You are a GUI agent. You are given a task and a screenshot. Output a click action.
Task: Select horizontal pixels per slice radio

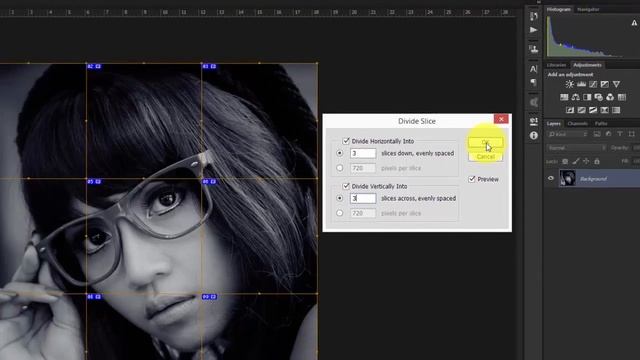340,168
